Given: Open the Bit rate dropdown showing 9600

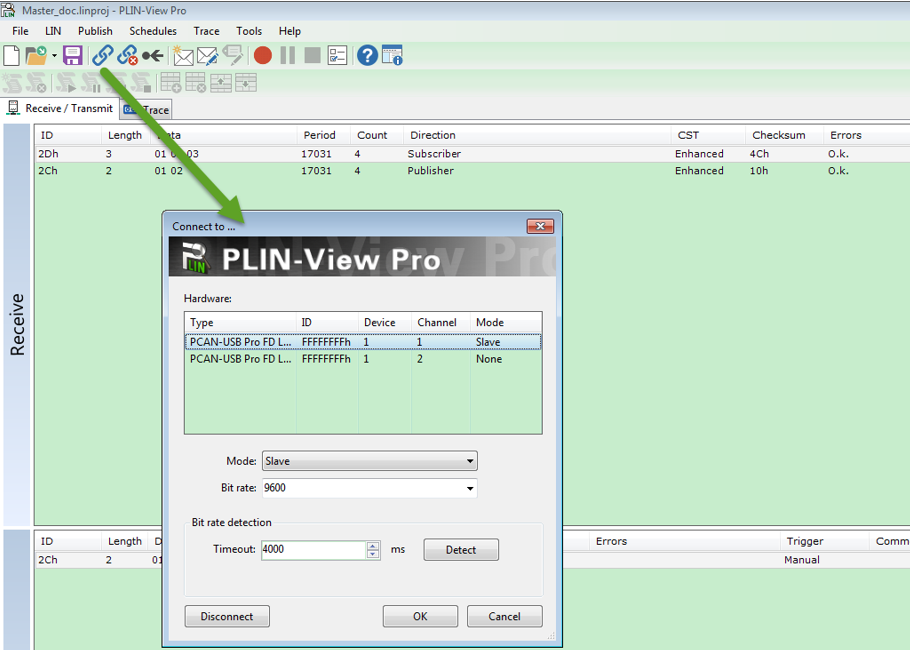Looking at the screenshot, I should coord(370,488).
